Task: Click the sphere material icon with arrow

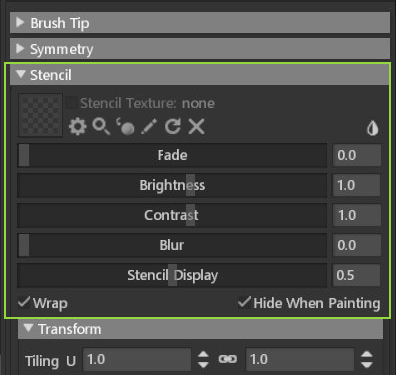Action: click(125, 127)
